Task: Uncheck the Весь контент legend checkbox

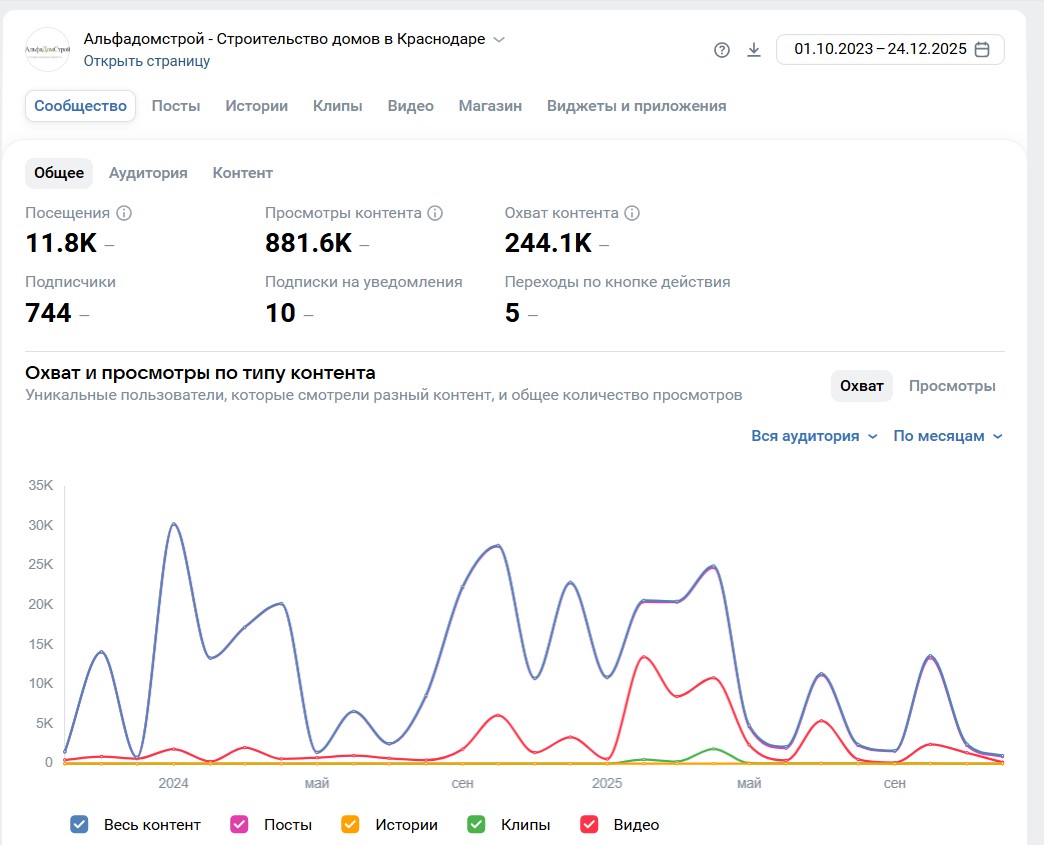Action: [x=80, y=825]
